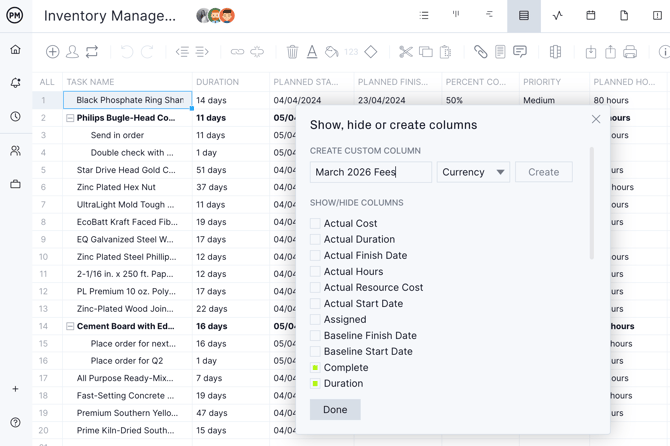Open notifications bell in sidebar

(15, 82)
